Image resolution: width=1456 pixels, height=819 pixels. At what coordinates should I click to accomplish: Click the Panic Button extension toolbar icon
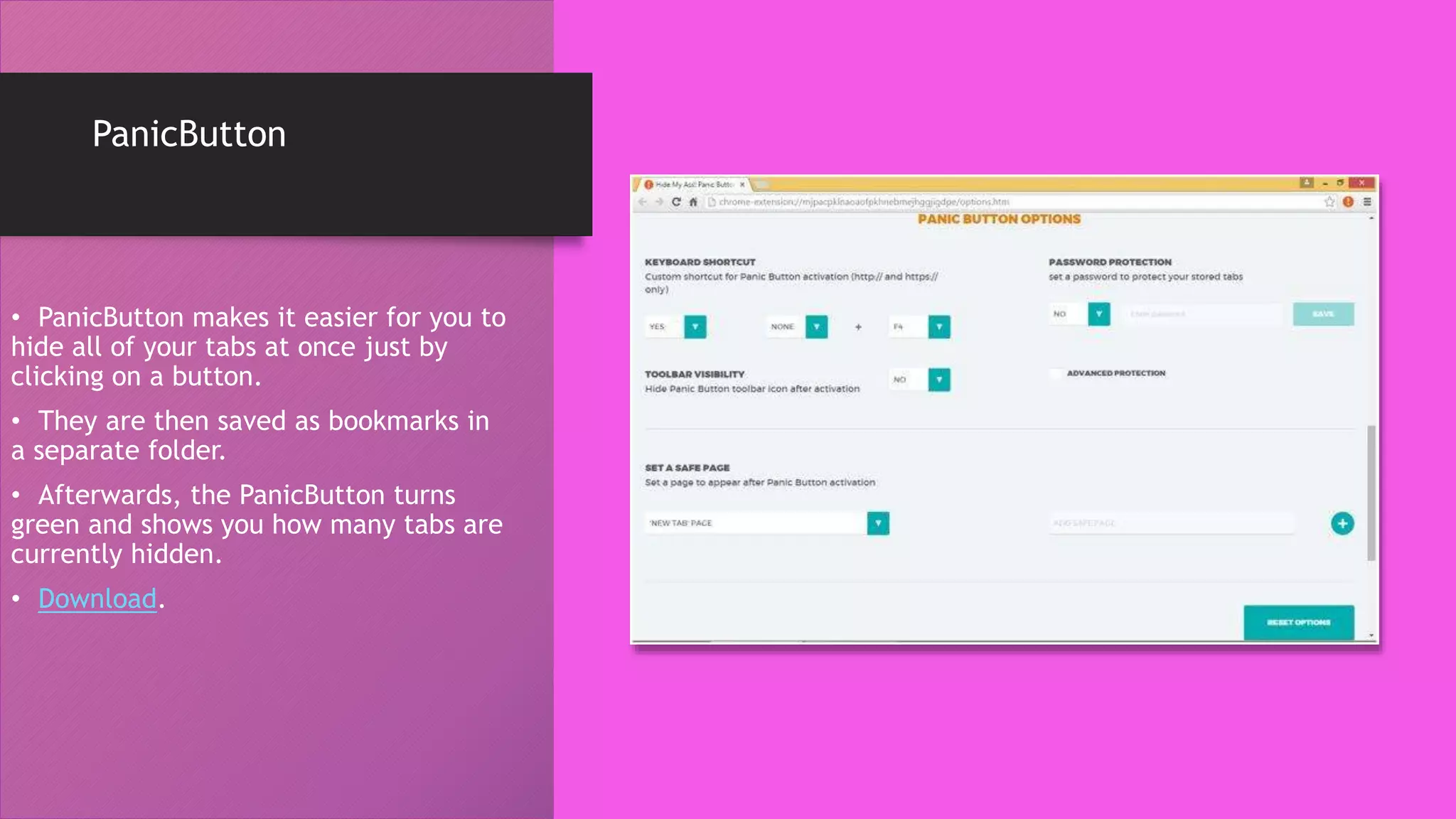point(1348,202)
